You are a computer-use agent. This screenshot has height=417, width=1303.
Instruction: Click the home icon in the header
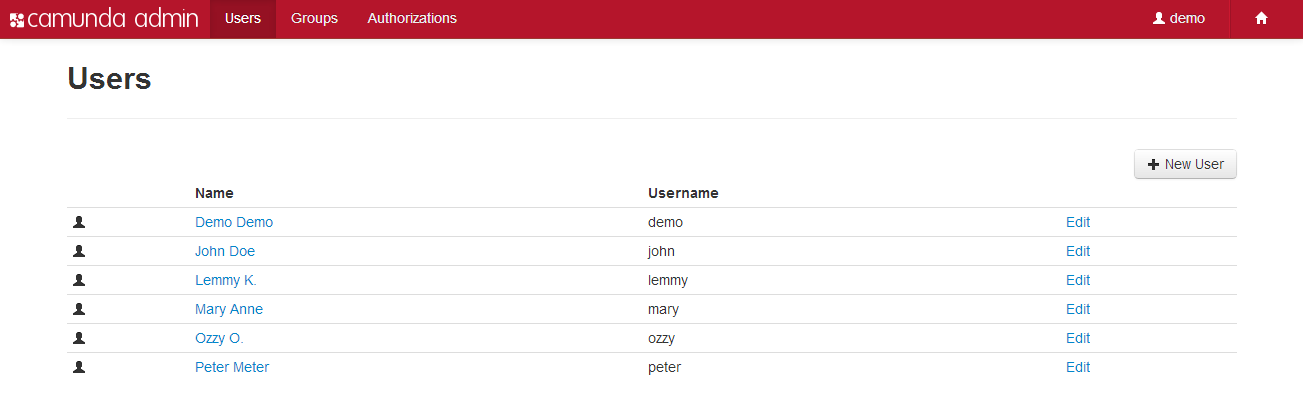click(1261, 18)
